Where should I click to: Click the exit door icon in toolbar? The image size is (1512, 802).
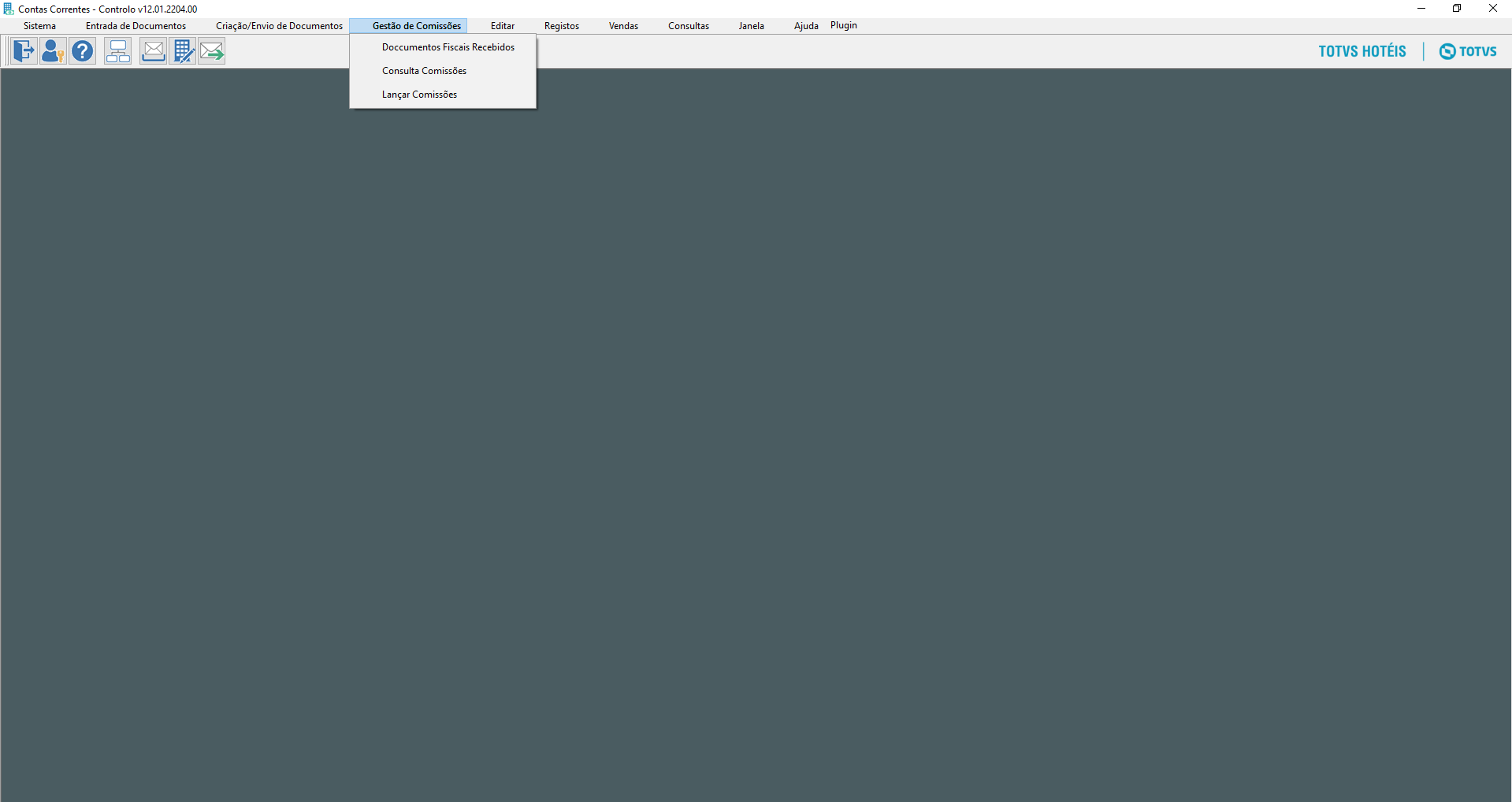tap(24, 52)
